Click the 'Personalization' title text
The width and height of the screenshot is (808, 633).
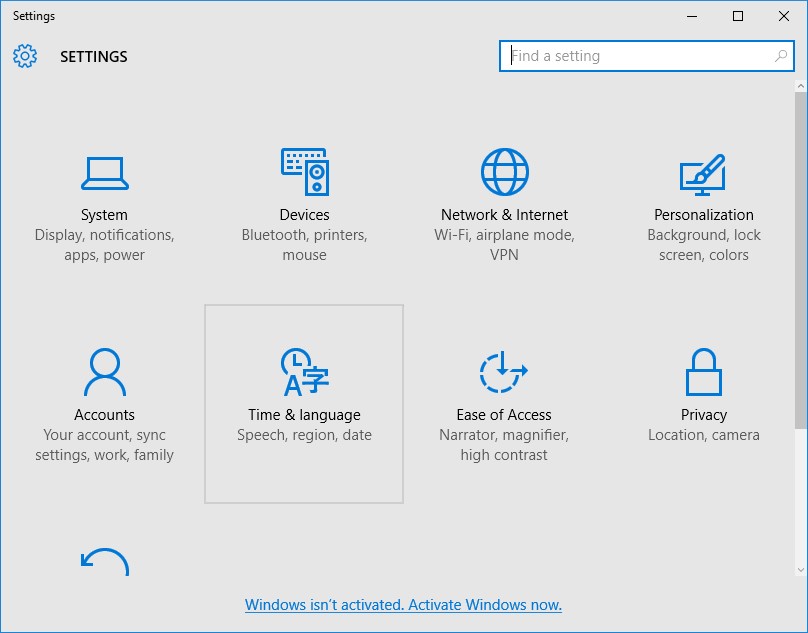click(704, 214)
